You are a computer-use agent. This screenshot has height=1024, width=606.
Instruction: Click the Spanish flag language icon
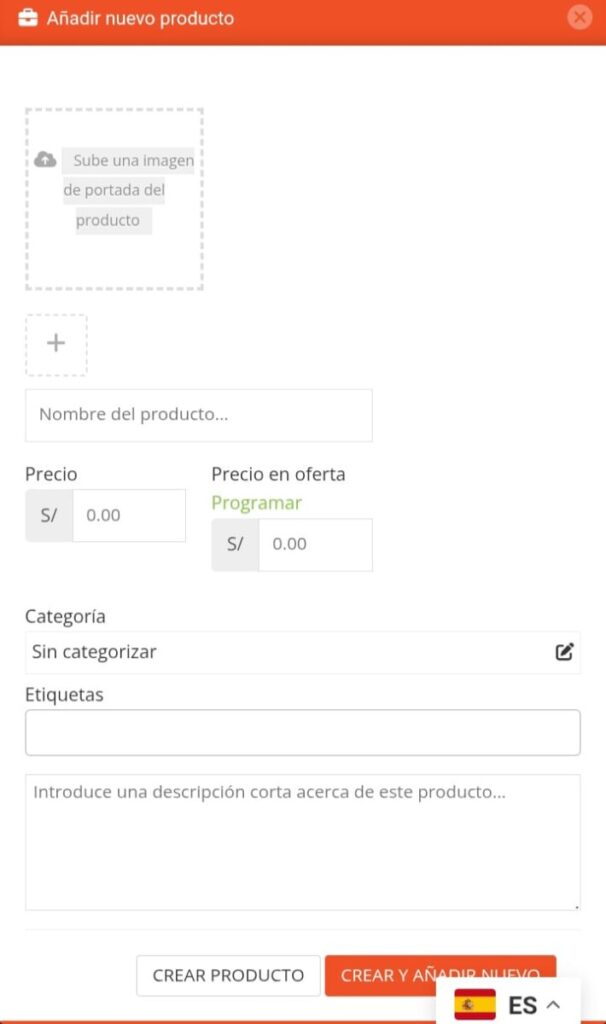point(475,1004)
